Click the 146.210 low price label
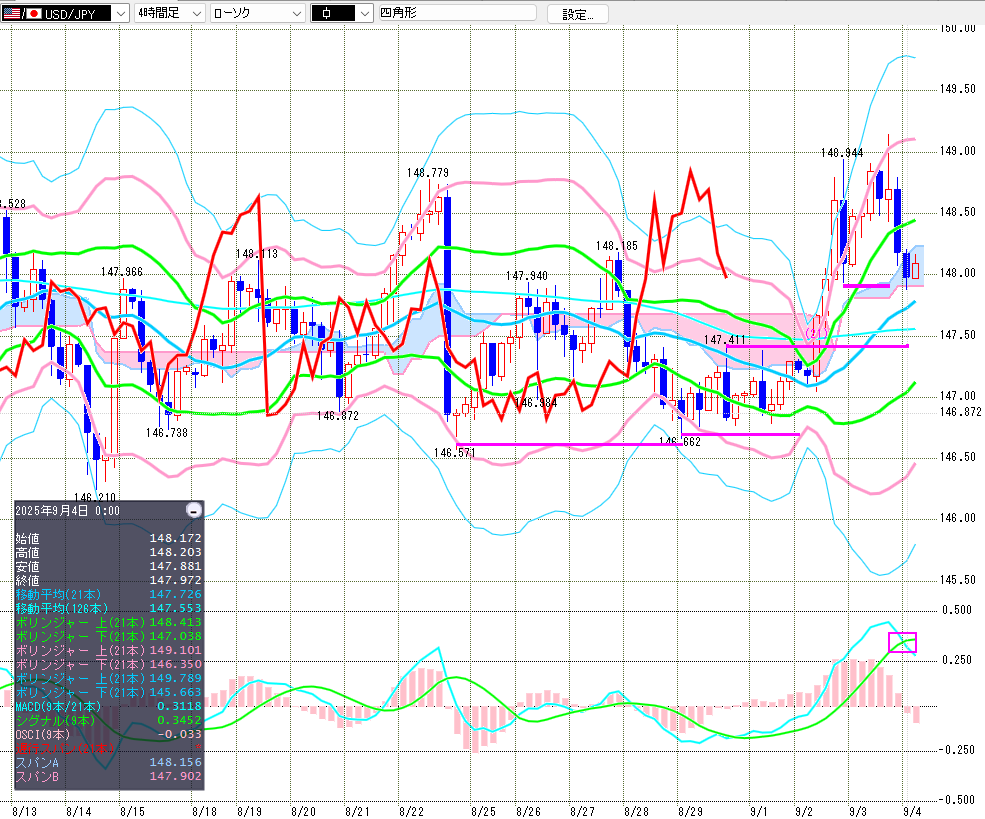The width and height of the screenshot is (985, 819). pyautogui.click(x=95, y=497)
